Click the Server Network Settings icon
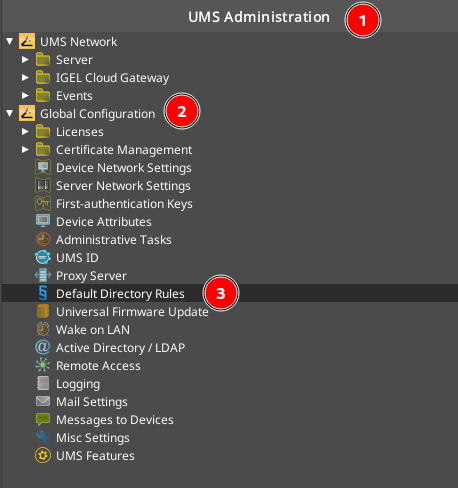458x488 pixels. click(x=43, y=185)
